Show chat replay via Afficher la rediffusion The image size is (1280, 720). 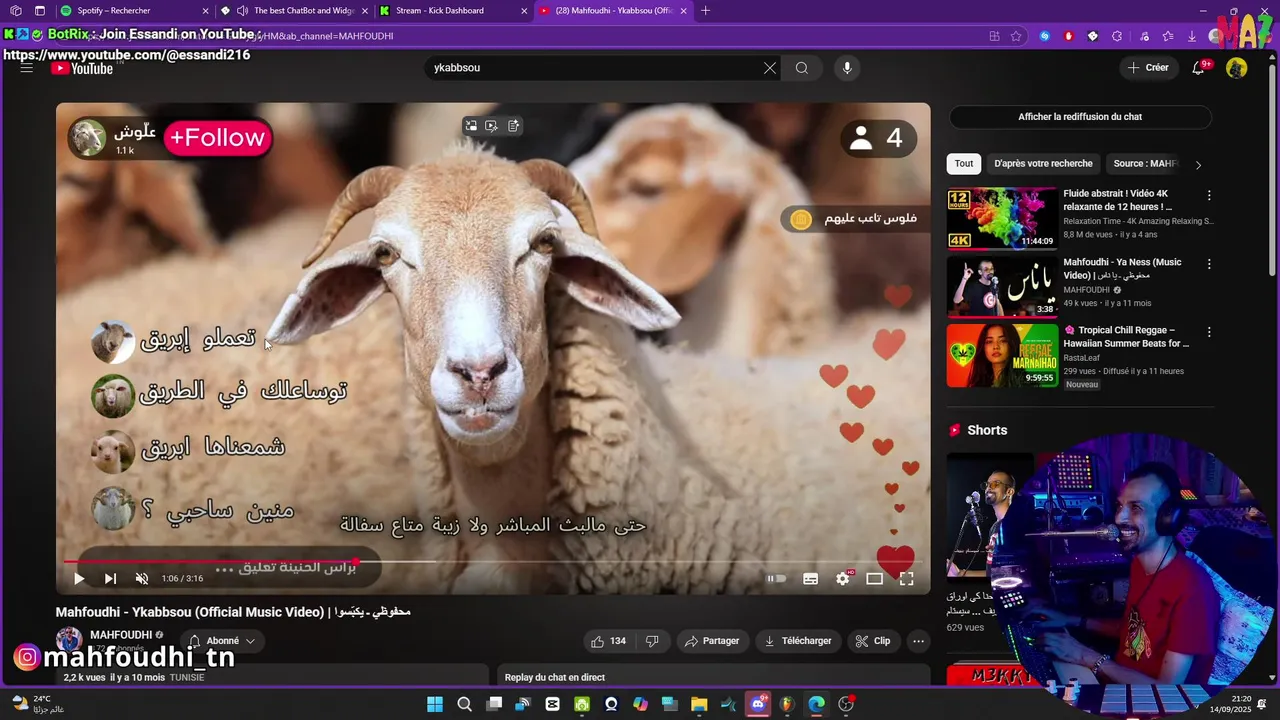(1080, 117)
